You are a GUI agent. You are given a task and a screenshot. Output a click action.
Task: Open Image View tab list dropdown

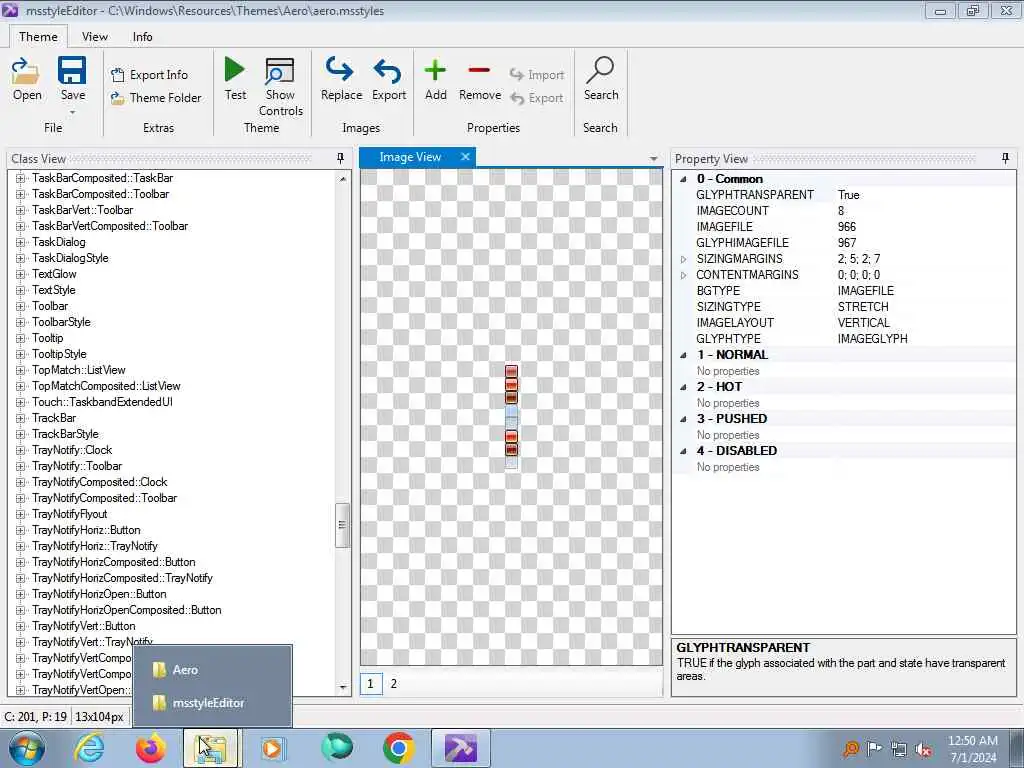653,159
